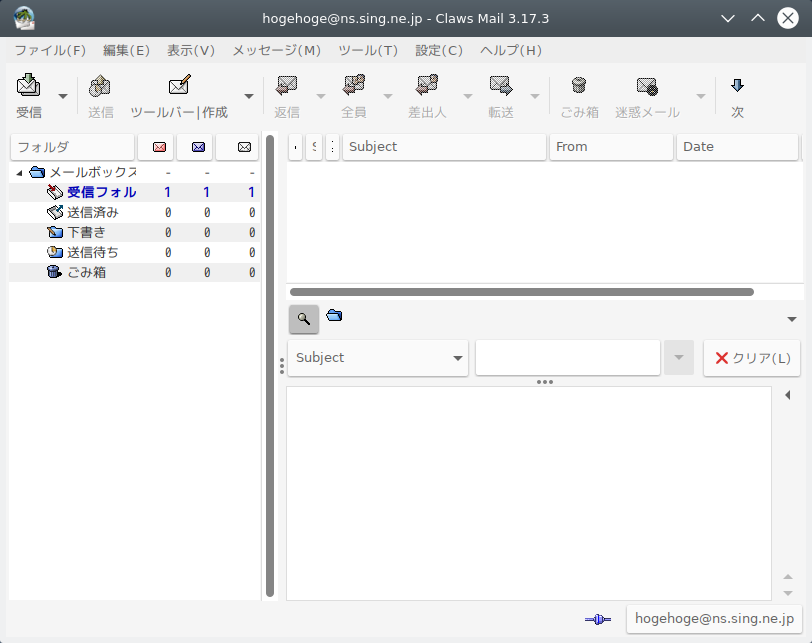Click the status 'S' column header

pyautogui.click(x=314, y=147)
